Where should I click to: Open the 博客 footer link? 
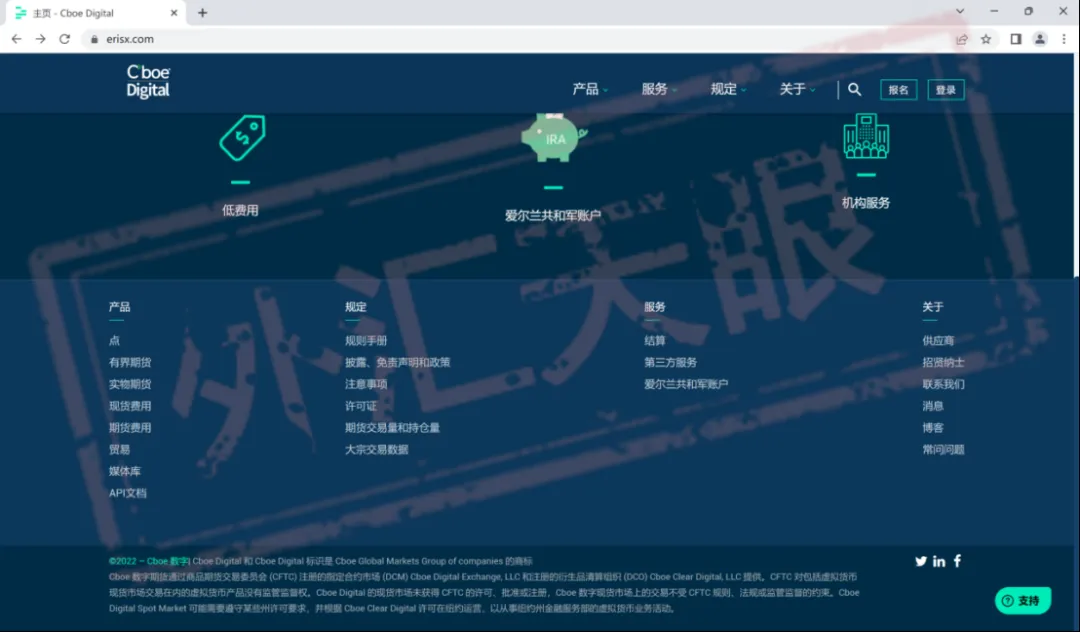[x=933, y=428]
